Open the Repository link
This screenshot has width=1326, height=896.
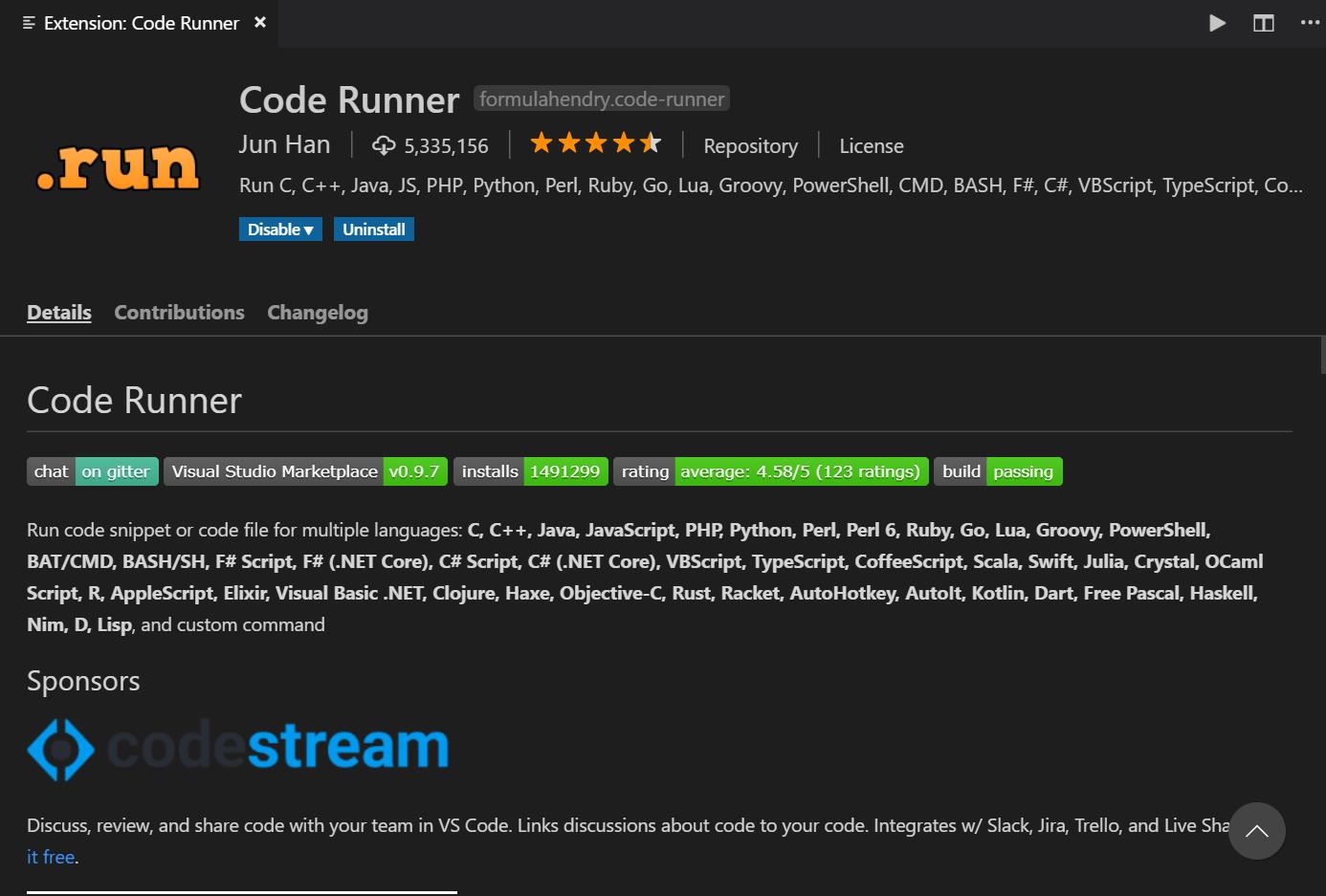point(750,145)
